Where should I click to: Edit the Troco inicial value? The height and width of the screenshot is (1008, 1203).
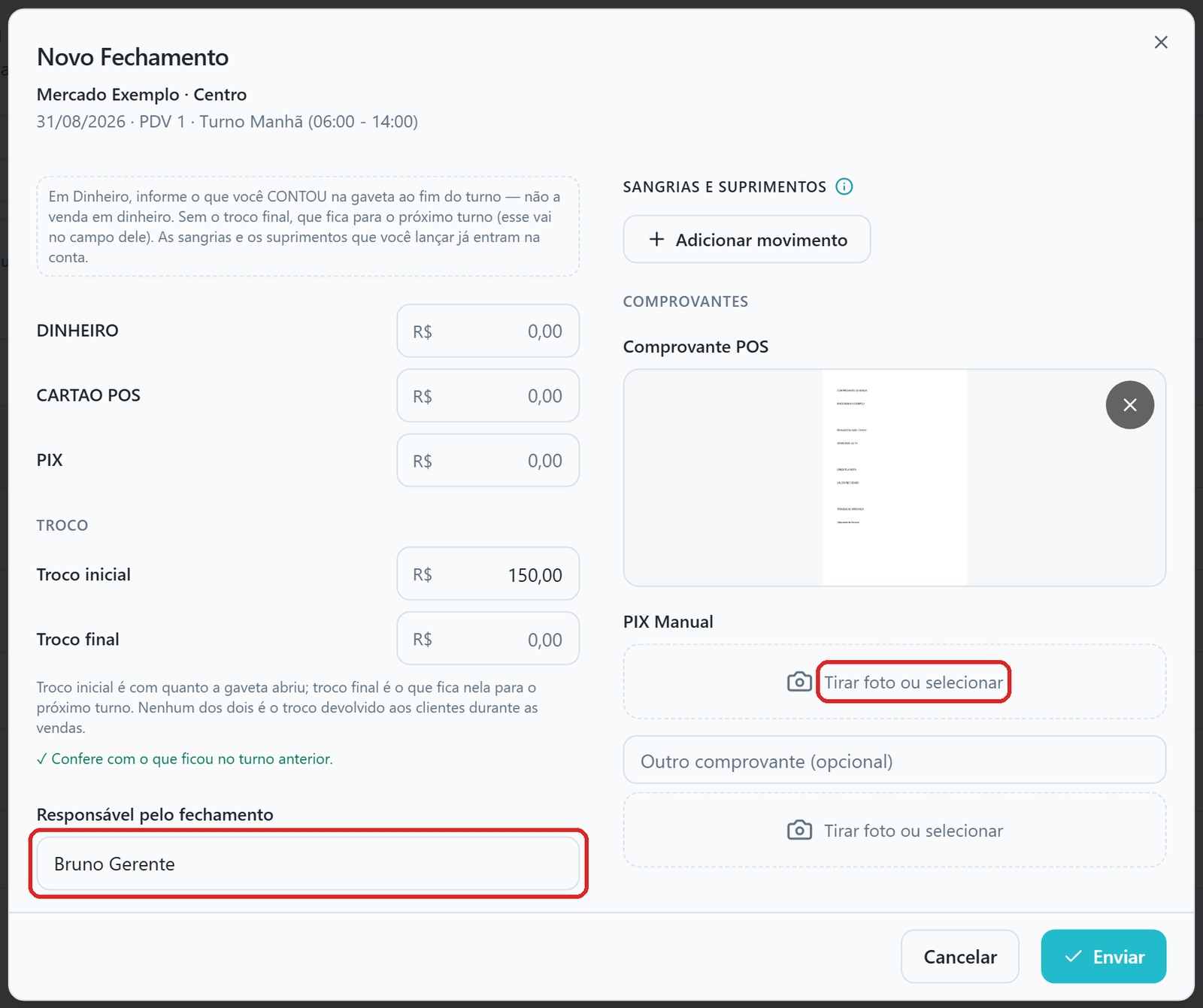click(x=488, y=574)
